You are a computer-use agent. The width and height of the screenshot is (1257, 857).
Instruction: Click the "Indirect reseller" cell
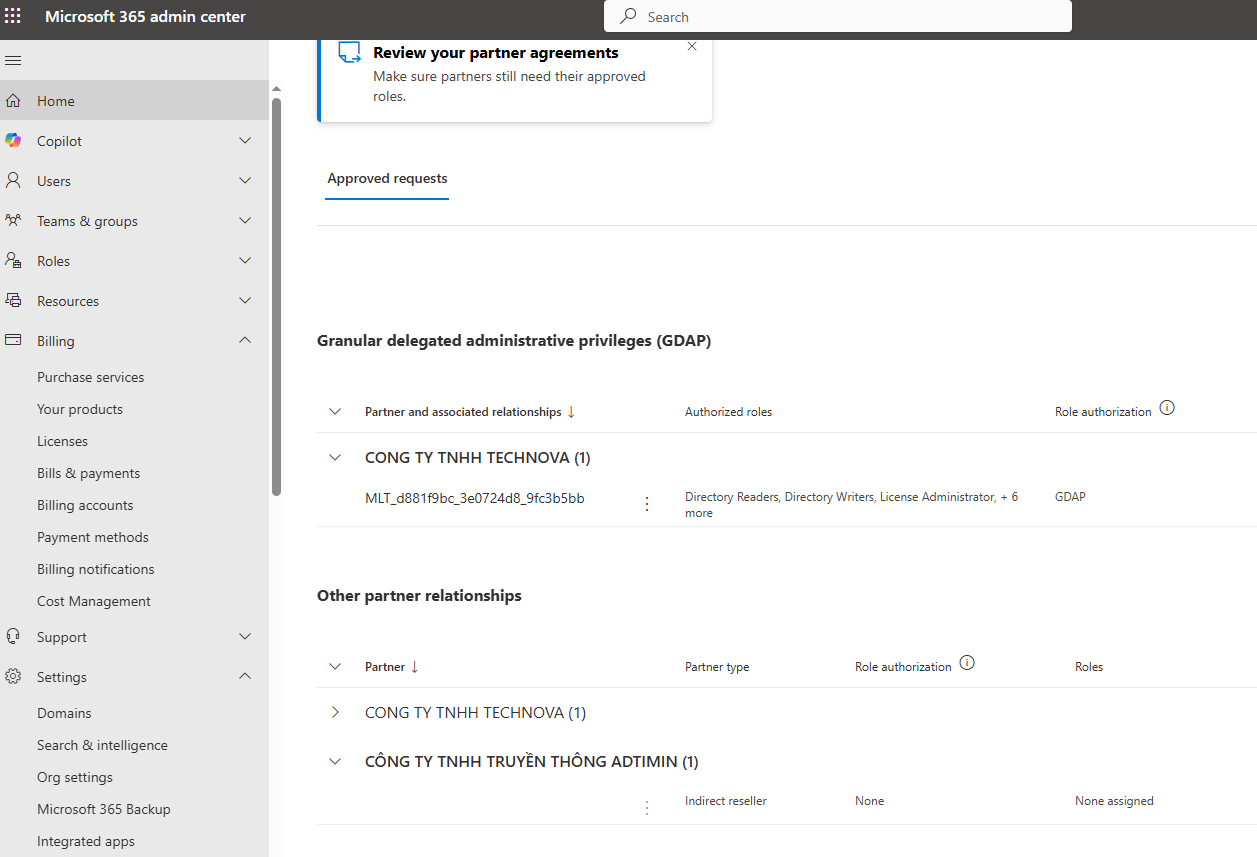tap(726, 801)
